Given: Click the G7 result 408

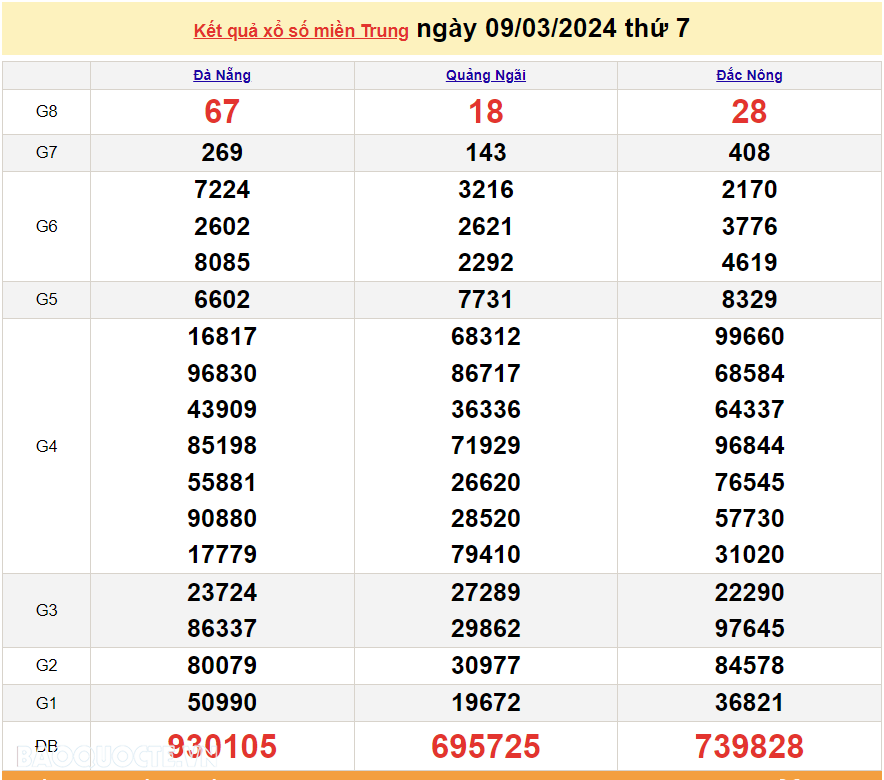Looking at the screenshot, I should click(749, 153).
